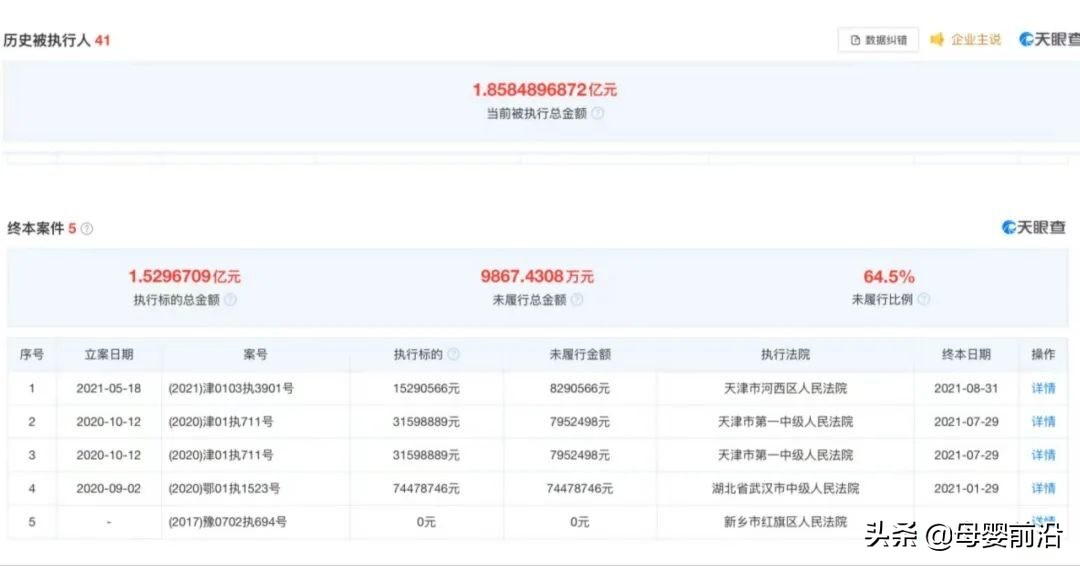Open the 企业主说 link
This screenshot has height=566, width=1080.
point(966,40)
